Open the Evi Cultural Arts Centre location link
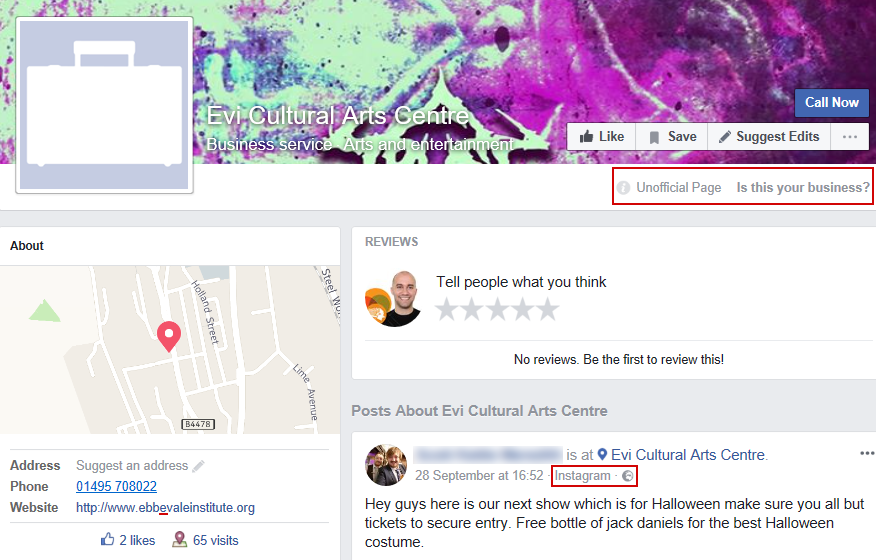Image resolution: width=876 pixels, height=560 pixels. tap(688, 455)
